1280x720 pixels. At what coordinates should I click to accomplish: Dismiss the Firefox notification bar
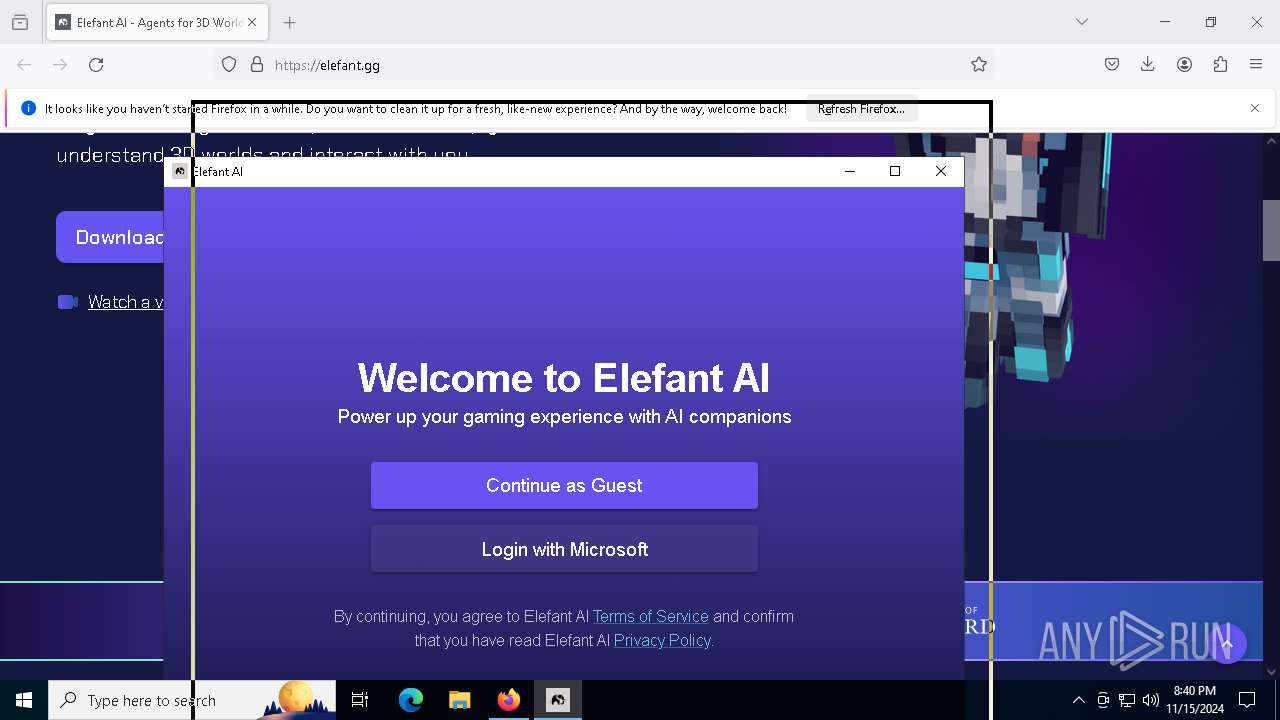(1255, 108)
